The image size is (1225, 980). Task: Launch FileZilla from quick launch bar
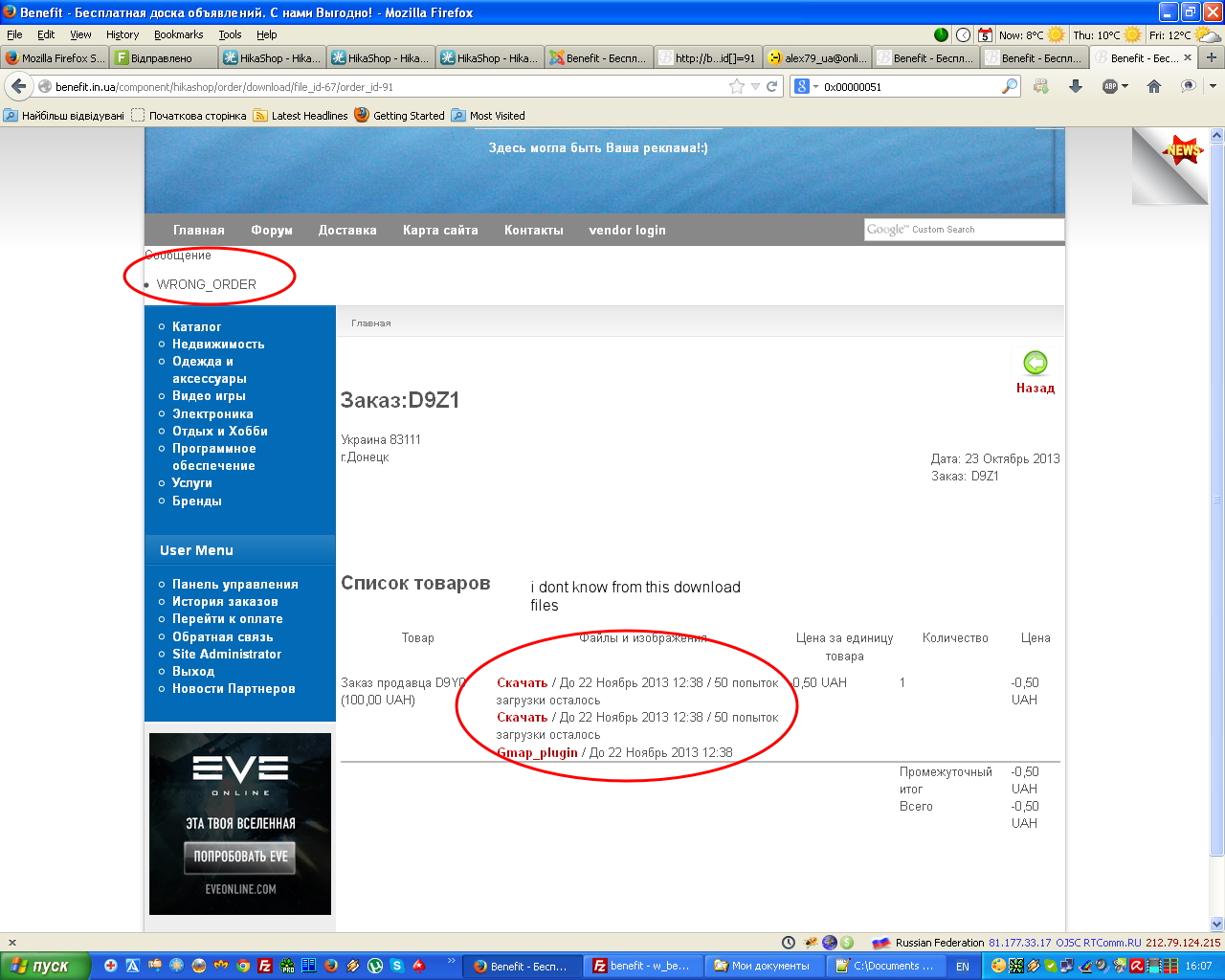[x=265, y=966]
